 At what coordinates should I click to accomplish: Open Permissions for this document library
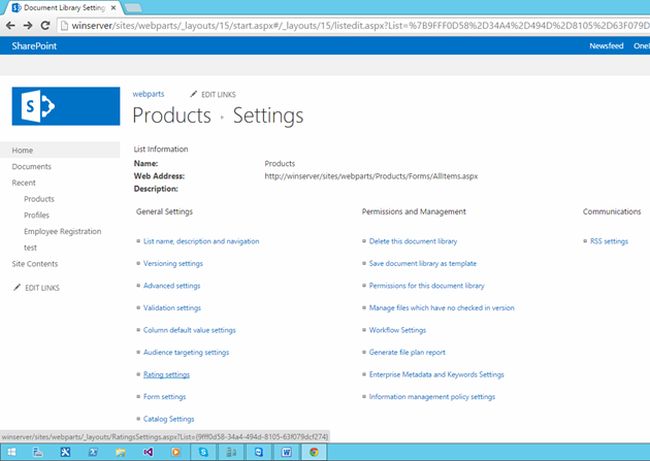(x=427, y=286)
